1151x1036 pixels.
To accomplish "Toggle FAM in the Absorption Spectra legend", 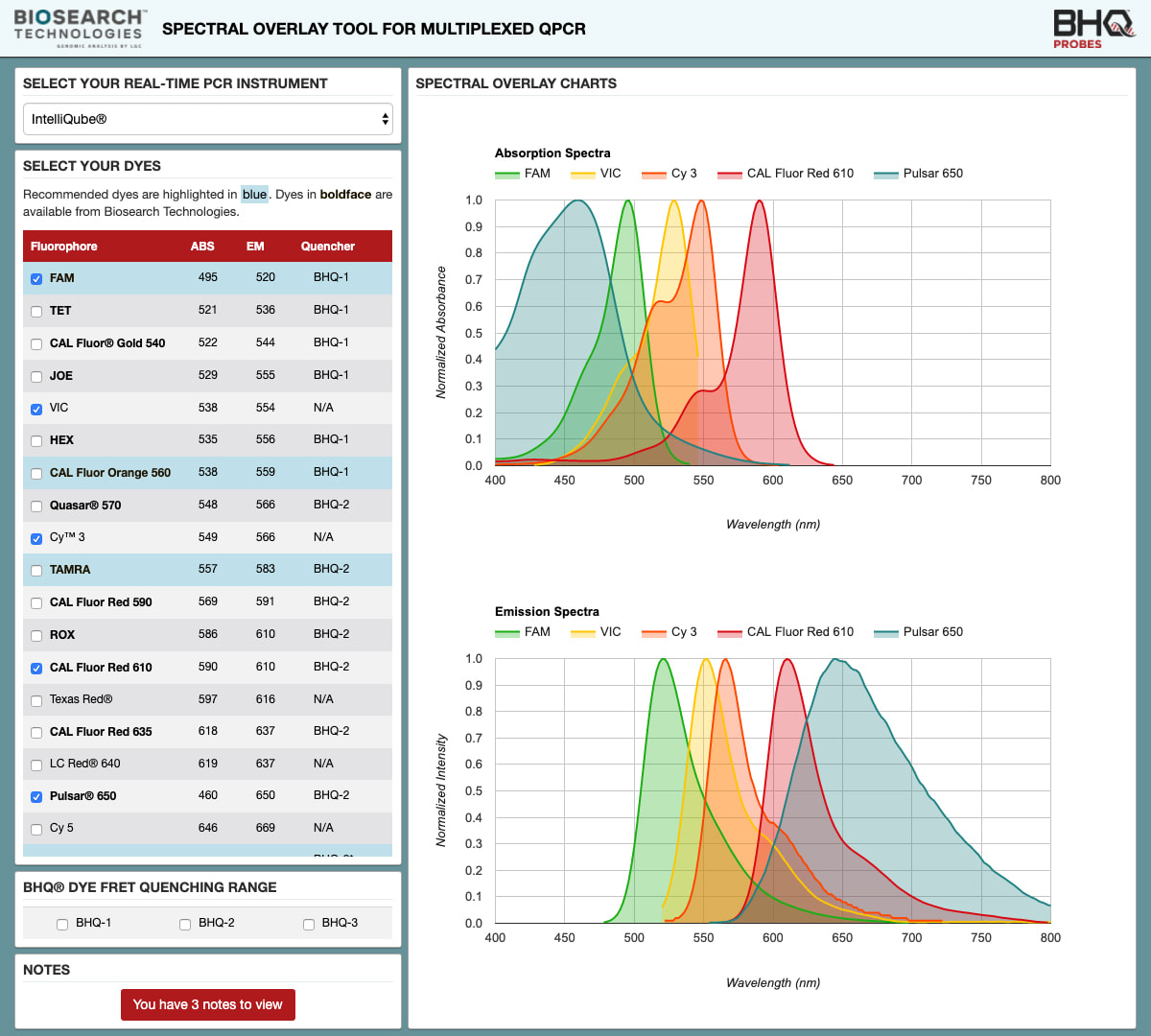I will 523,174.
